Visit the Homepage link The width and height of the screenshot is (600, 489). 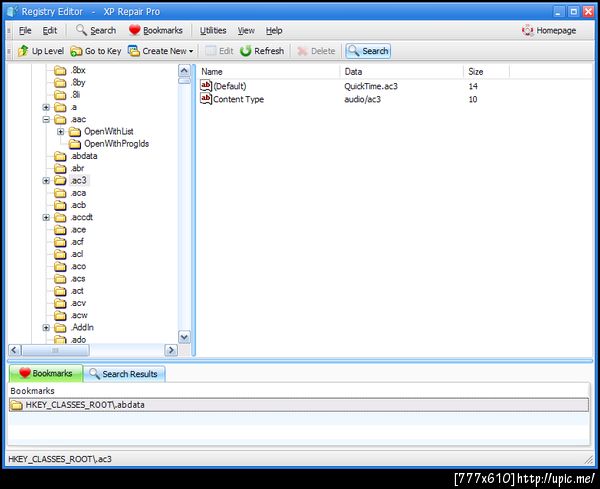point(549,30)
